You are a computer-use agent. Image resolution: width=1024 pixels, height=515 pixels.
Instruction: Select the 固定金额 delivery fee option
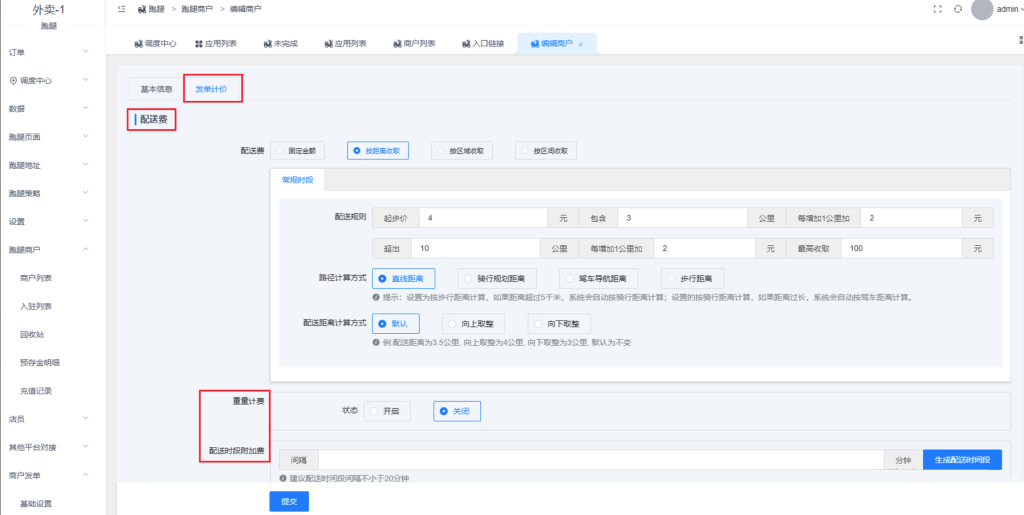click(x=299, y=151)
